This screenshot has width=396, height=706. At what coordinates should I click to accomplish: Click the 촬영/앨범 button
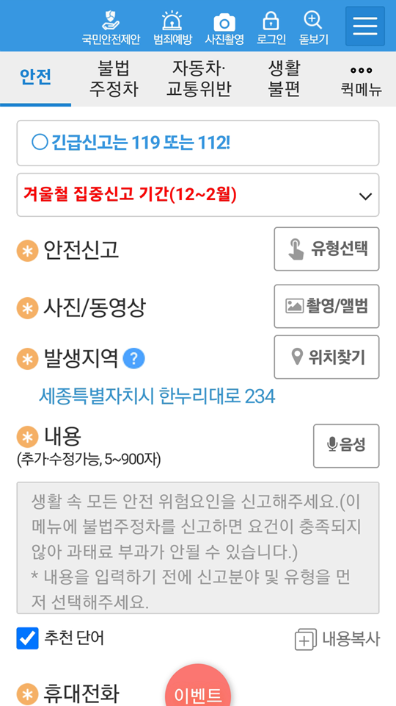pyautogui.click(x=327, y=306)
